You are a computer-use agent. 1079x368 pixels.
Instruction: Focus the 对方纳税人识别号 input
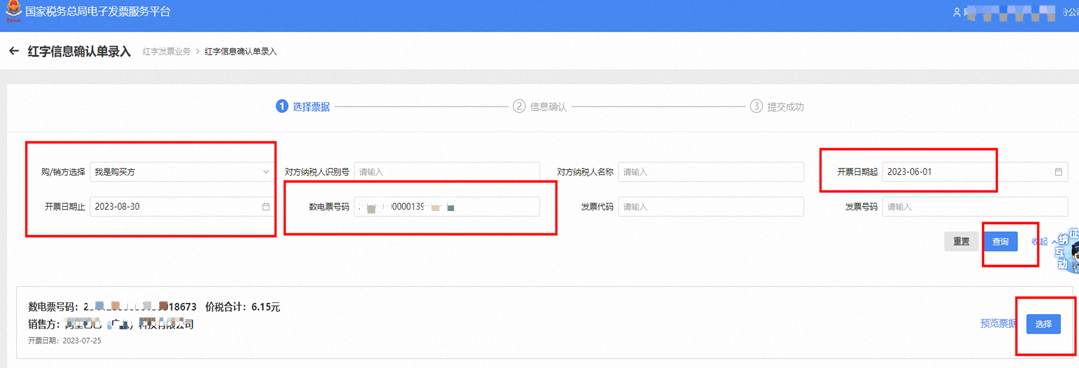447,172
